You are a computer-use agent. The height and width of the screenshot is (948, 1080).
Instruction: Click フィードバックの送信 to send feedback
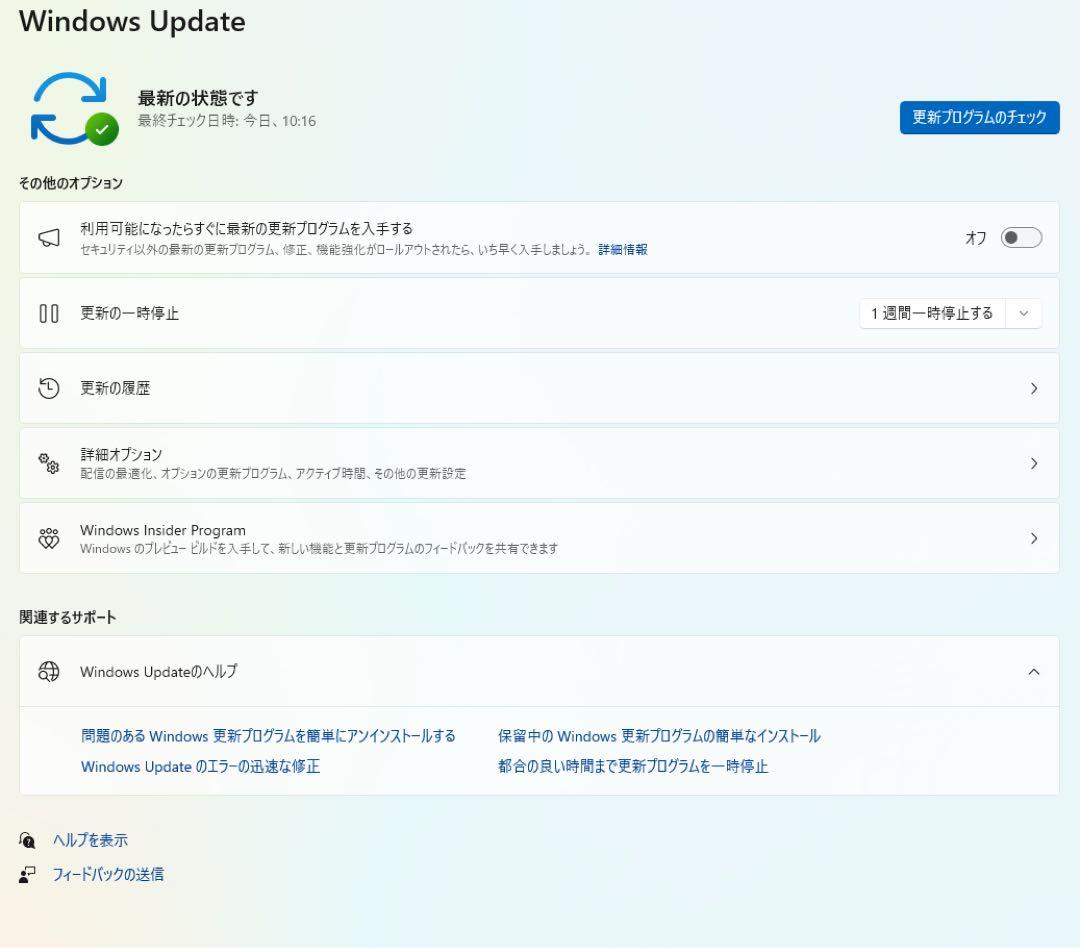click(x=108, y=874)
